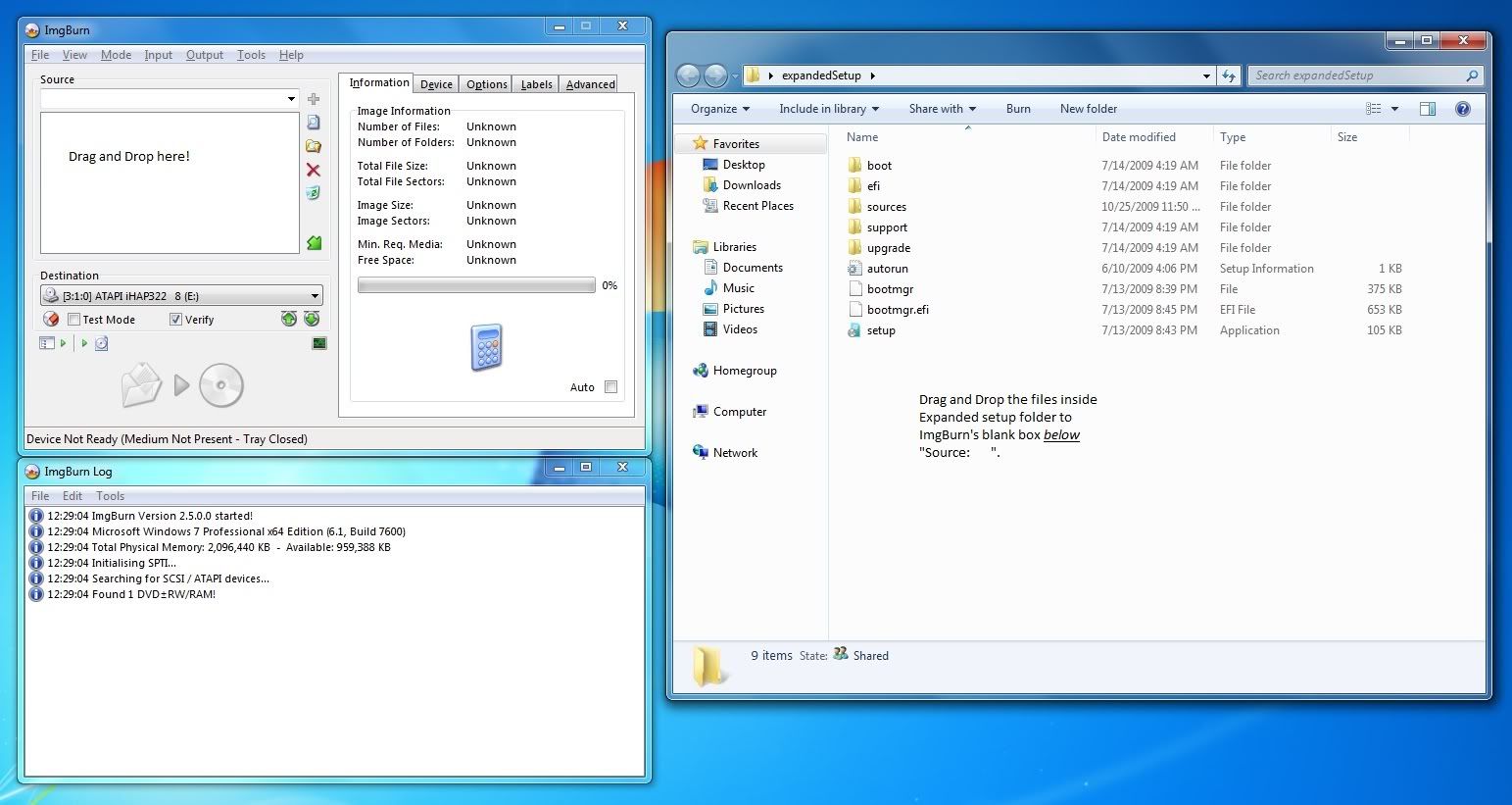Select the bootmgr.efi file

click(x=898, y=310)
